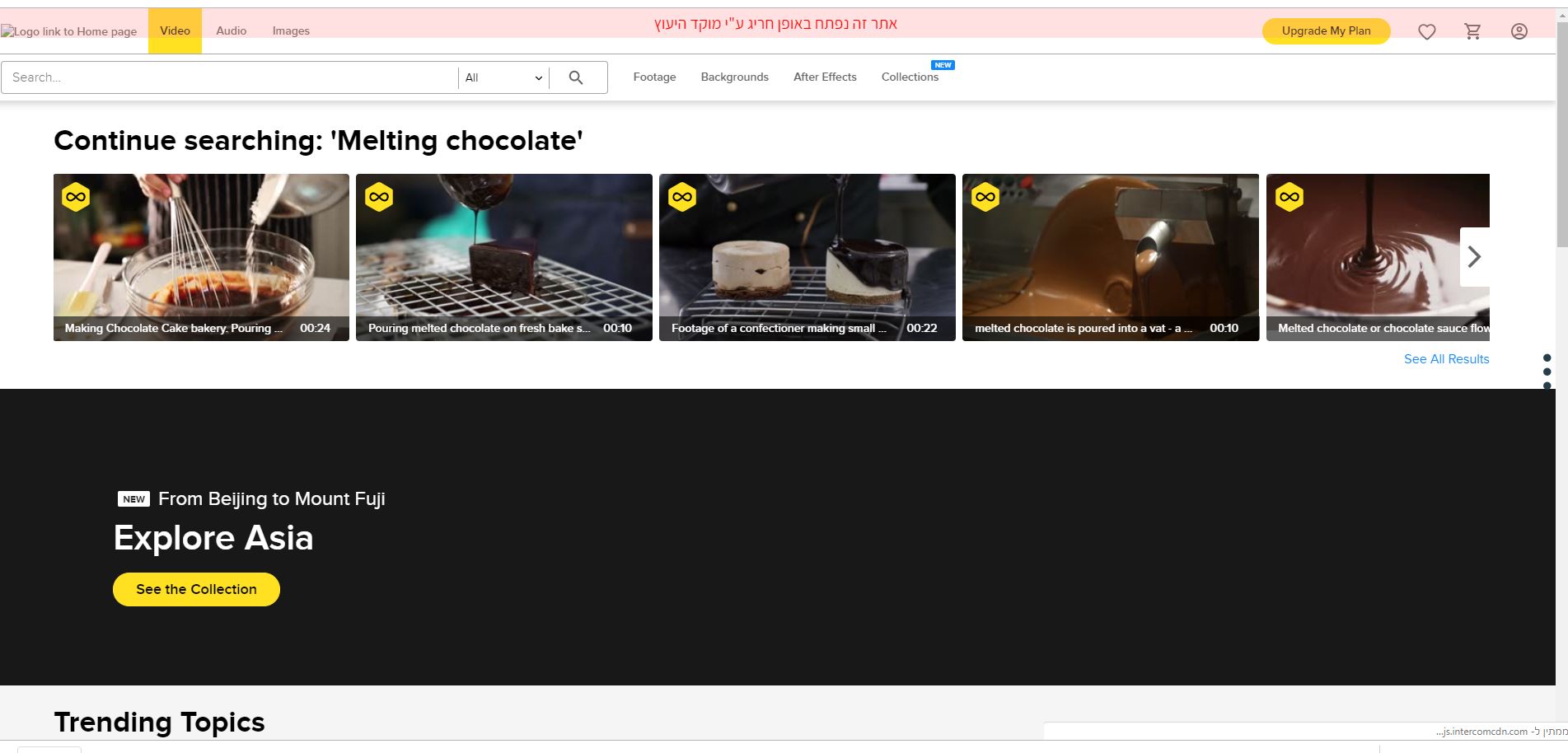Switch to the Video tab

175,30
